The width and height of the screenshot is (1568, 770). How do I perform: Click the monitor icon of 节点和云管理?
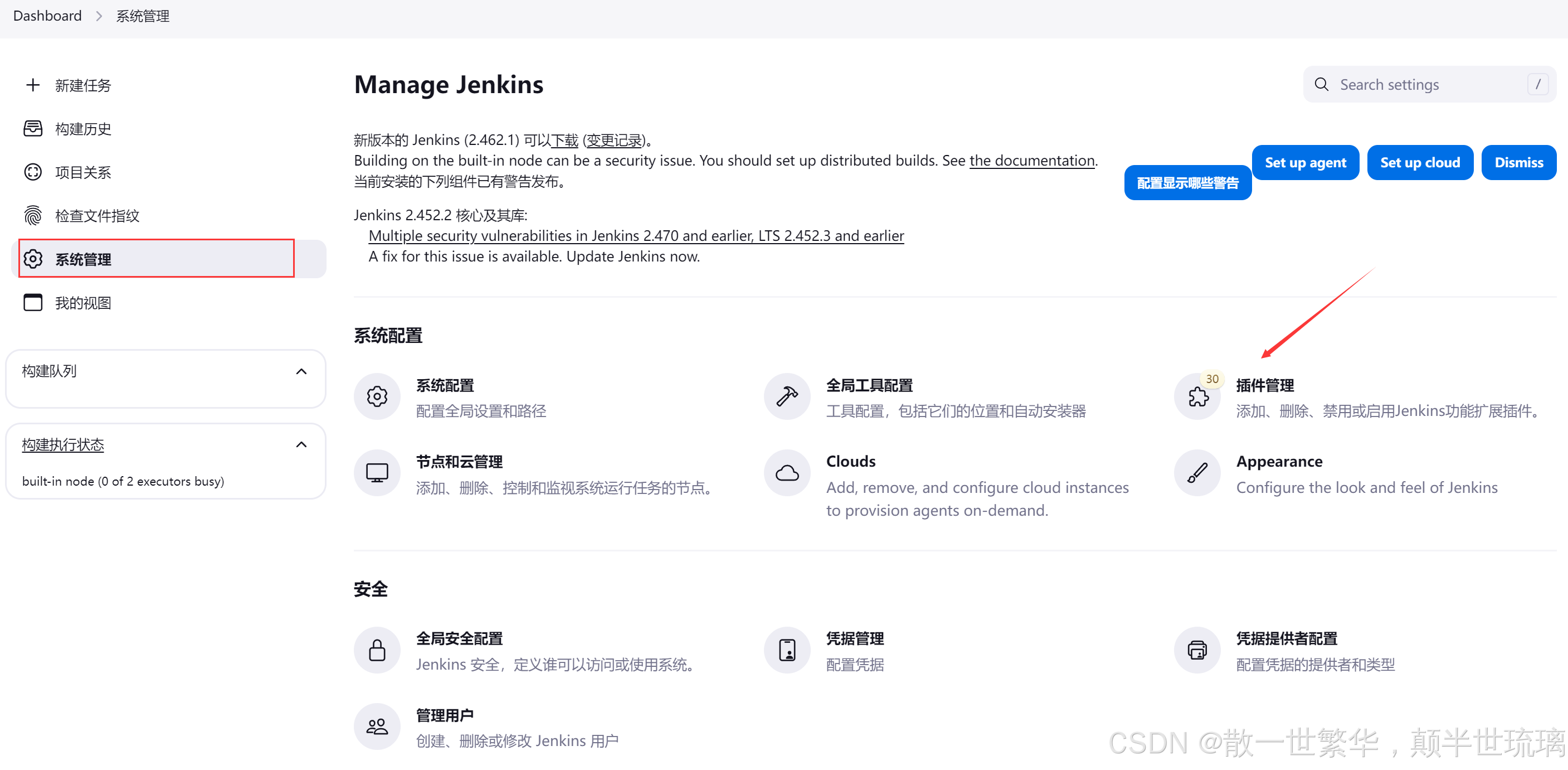coord(377,473)
